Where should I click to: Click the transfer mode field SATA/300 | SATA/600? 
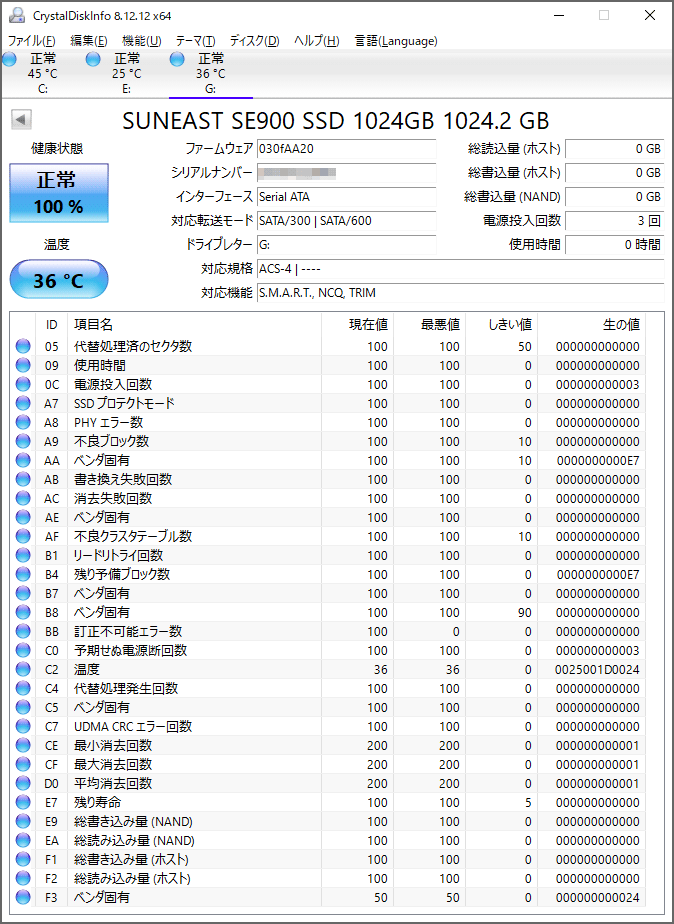[x=346, y=220]
